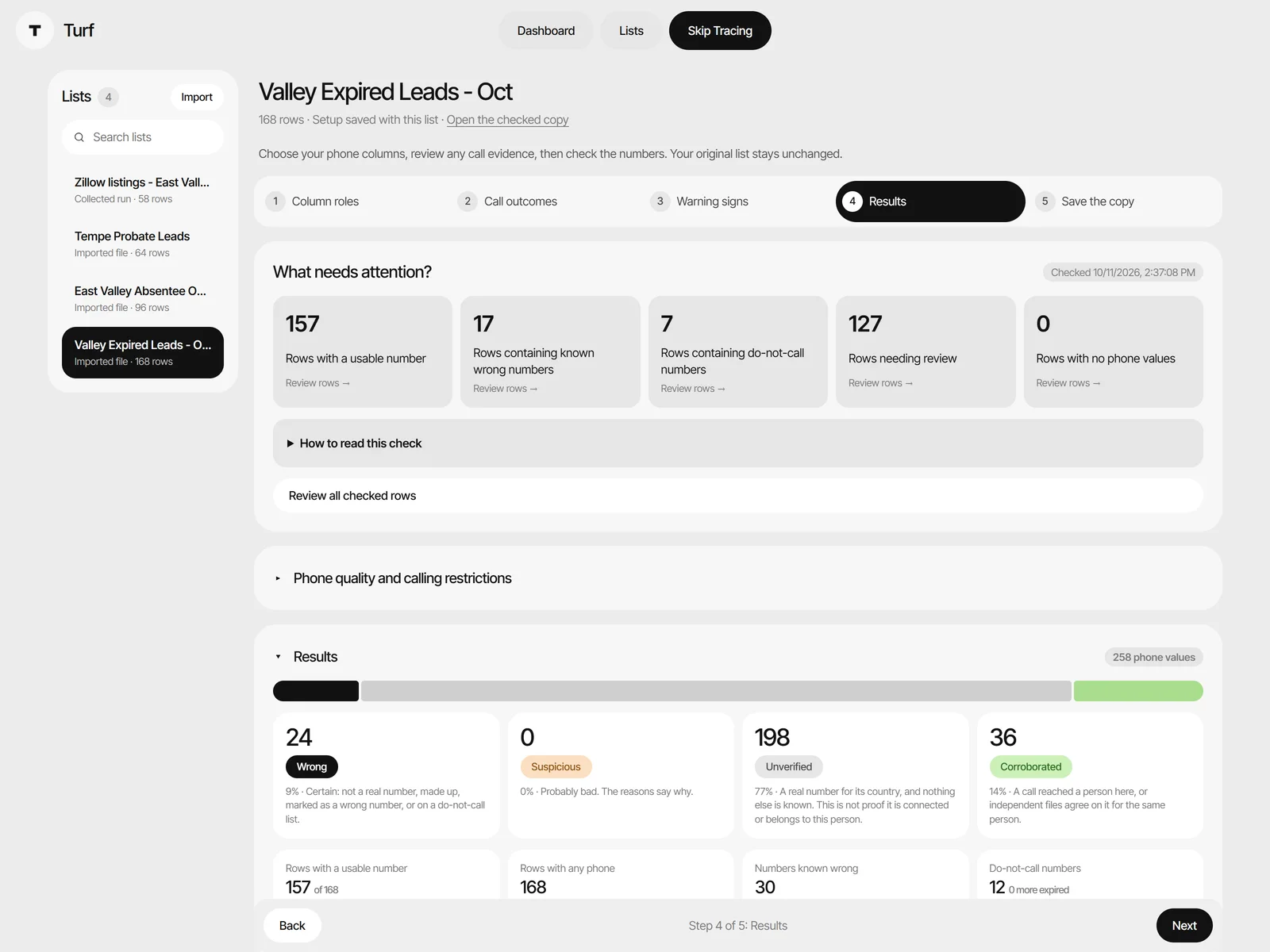Review rows containing known wrong numbers
This screenshot has height=952, width=1270.
[x=550, y=351]
